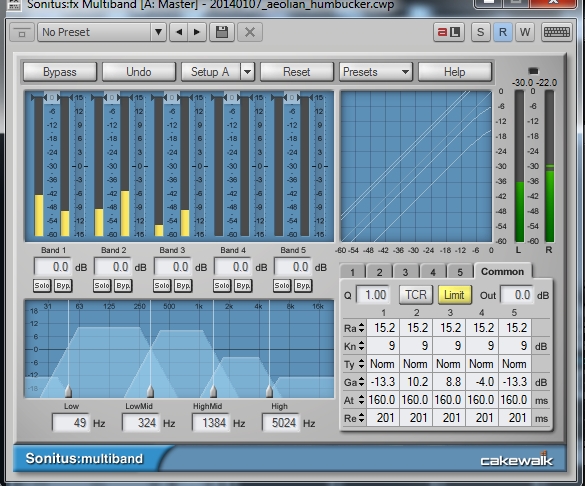Click the Band 3 gain dB field

[172, 267]
